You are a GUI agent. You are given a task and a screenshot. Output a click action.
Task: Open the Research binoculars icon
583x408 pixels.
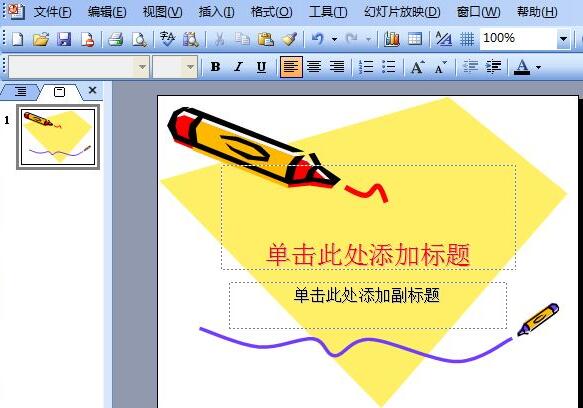(x=191, y=39)
